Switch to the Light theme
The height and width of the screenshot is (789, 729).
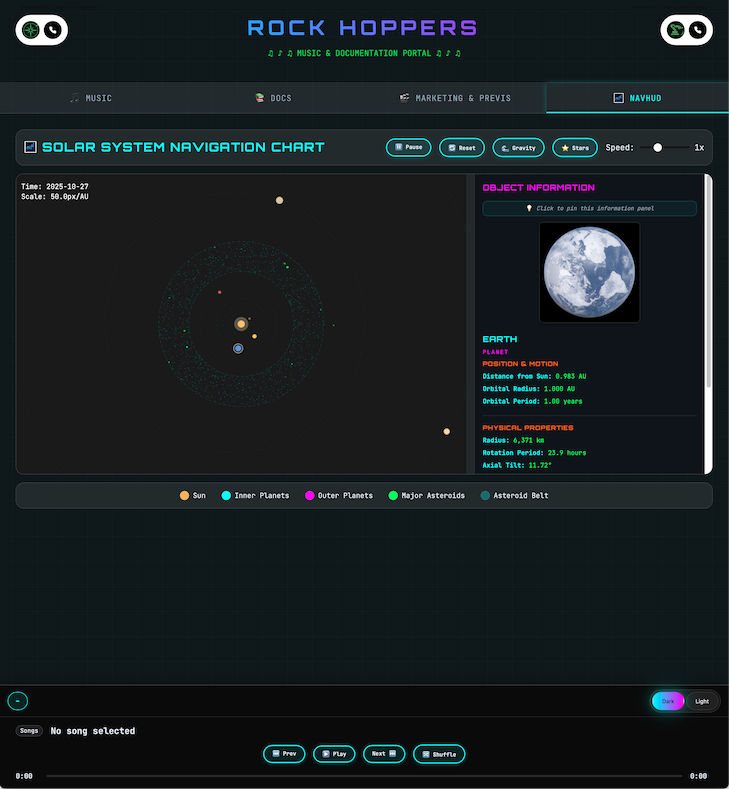pyautogui.click(x=702, y=701)
